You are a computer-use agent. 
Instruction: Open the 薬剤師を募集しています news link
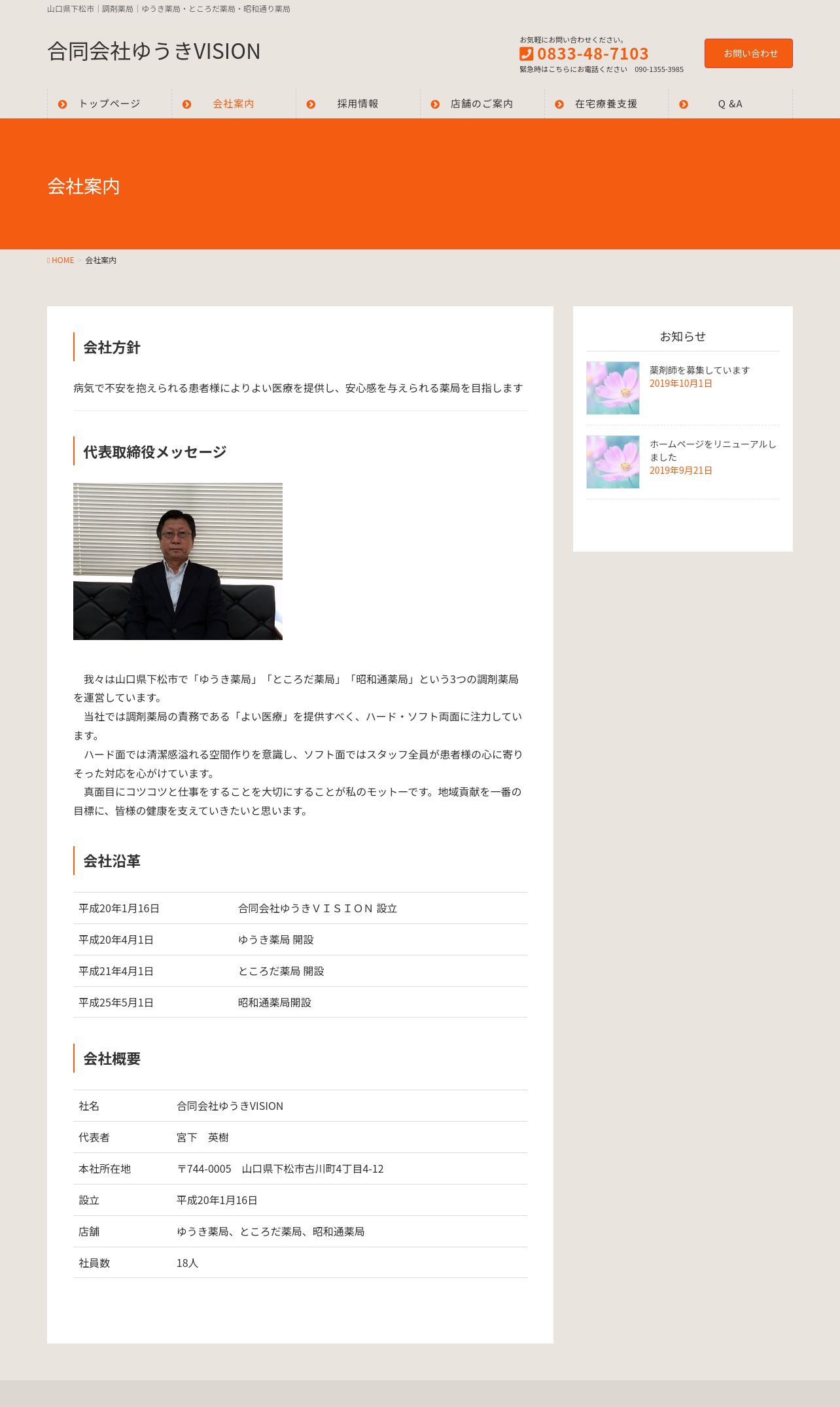[699, 370]
